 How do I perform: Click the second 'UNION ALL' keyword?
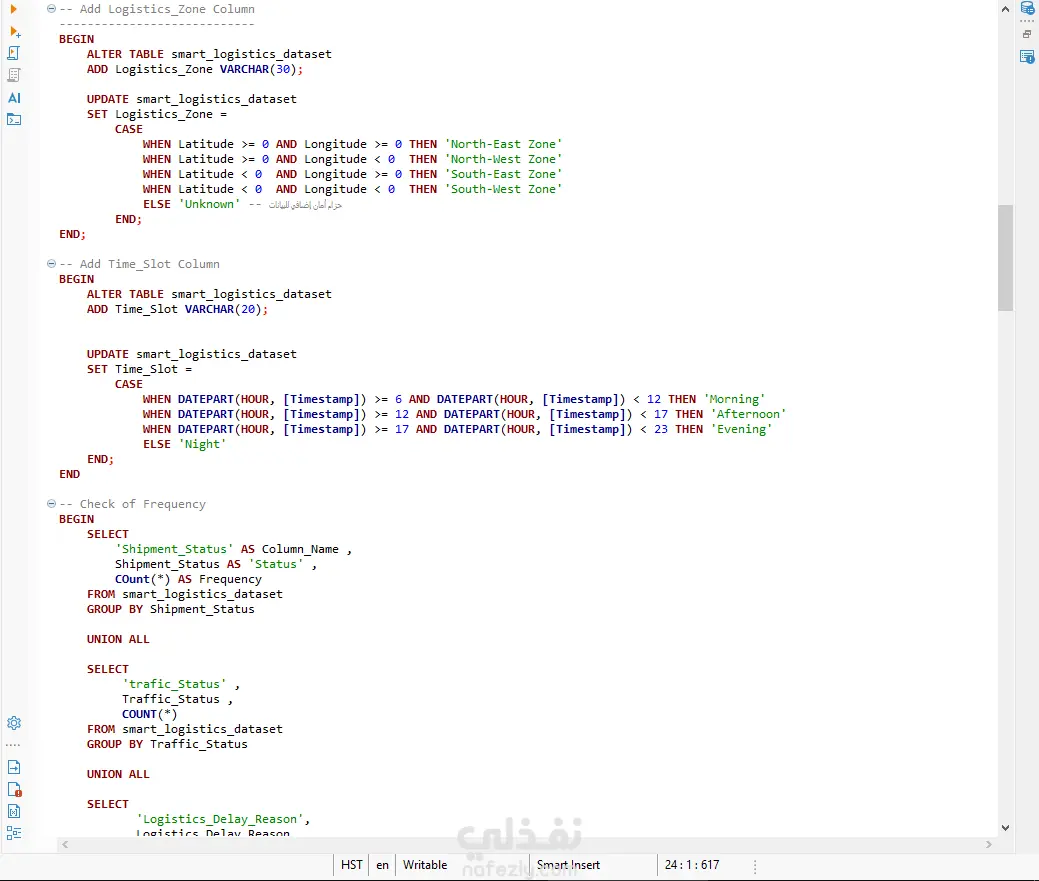click(118, 774)
